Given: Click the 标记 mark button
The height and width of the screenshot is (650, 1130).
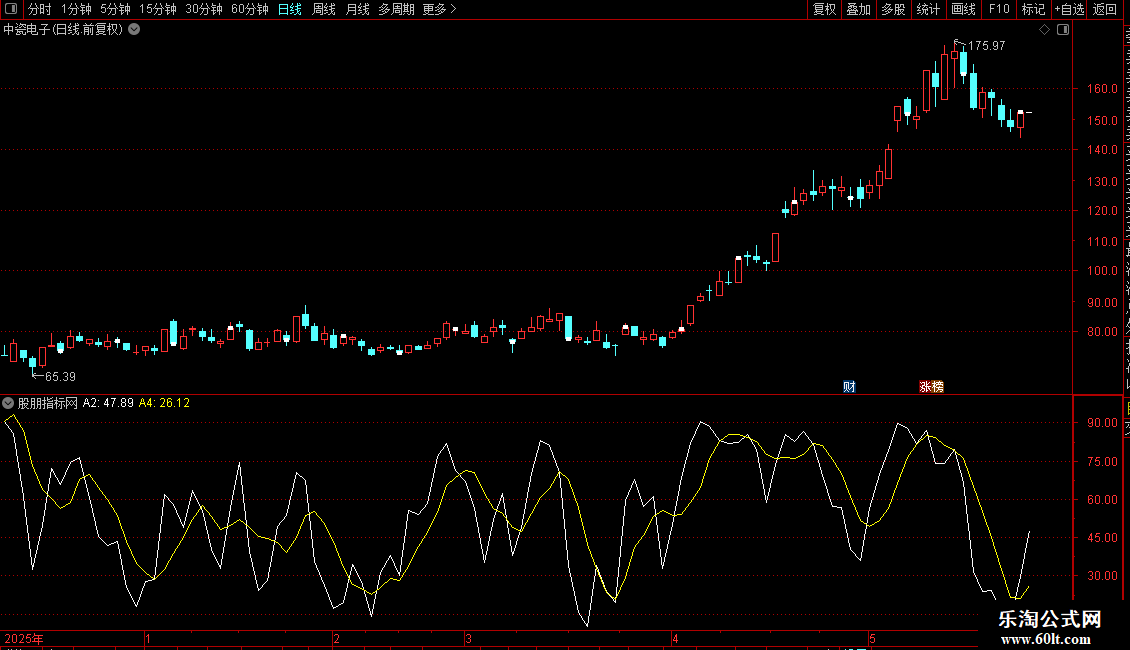Looking at the screenshot, I should pyautogui.click(x=1033, y=9).
